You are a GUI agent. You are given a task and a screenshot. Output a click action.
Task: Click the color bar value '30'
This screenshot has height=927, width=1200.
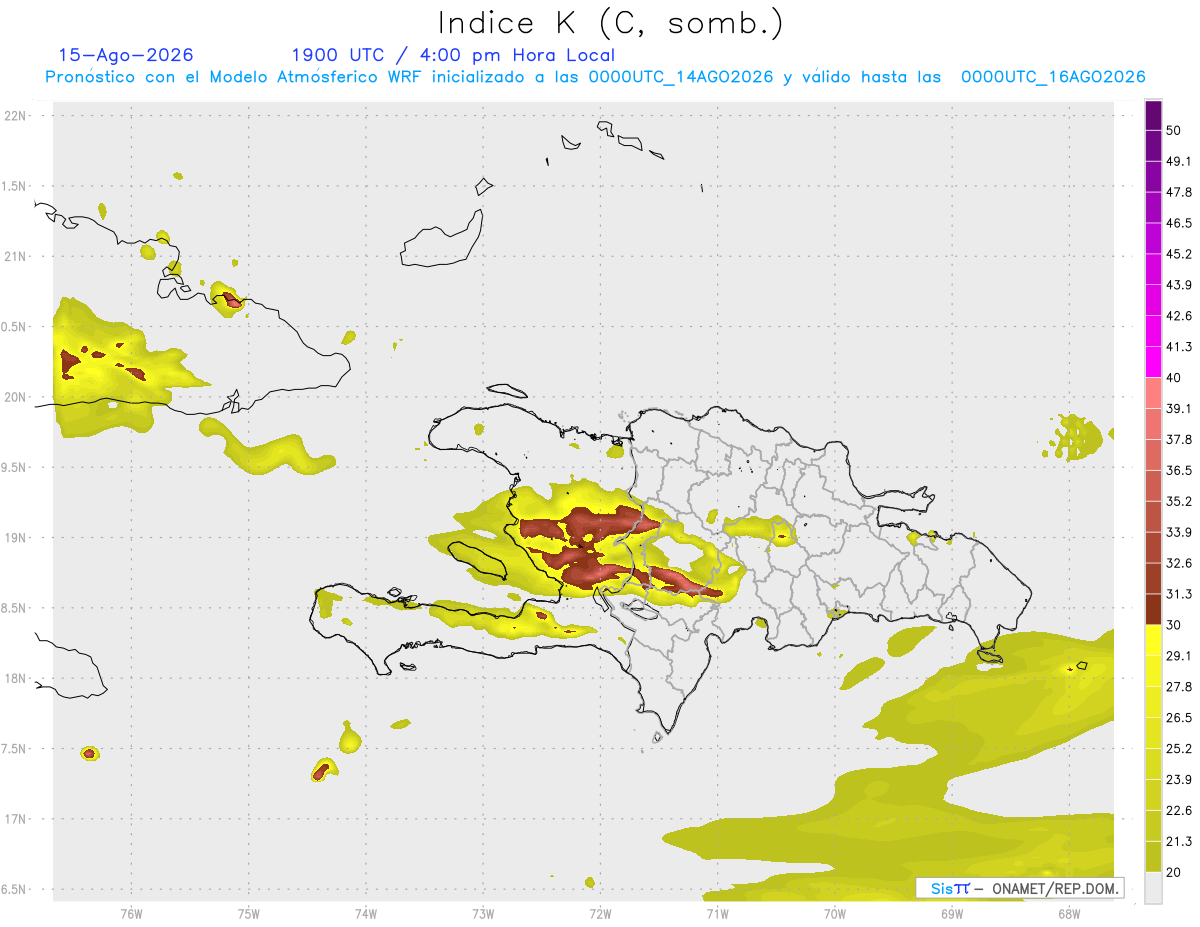[1174, 625]
